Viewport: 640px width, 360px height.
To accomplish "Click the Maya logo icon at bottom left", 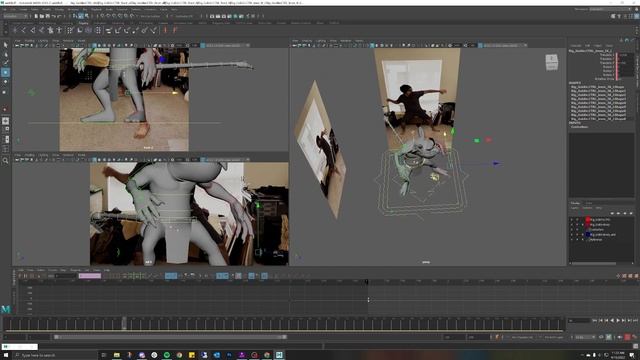I will [6, 309].
